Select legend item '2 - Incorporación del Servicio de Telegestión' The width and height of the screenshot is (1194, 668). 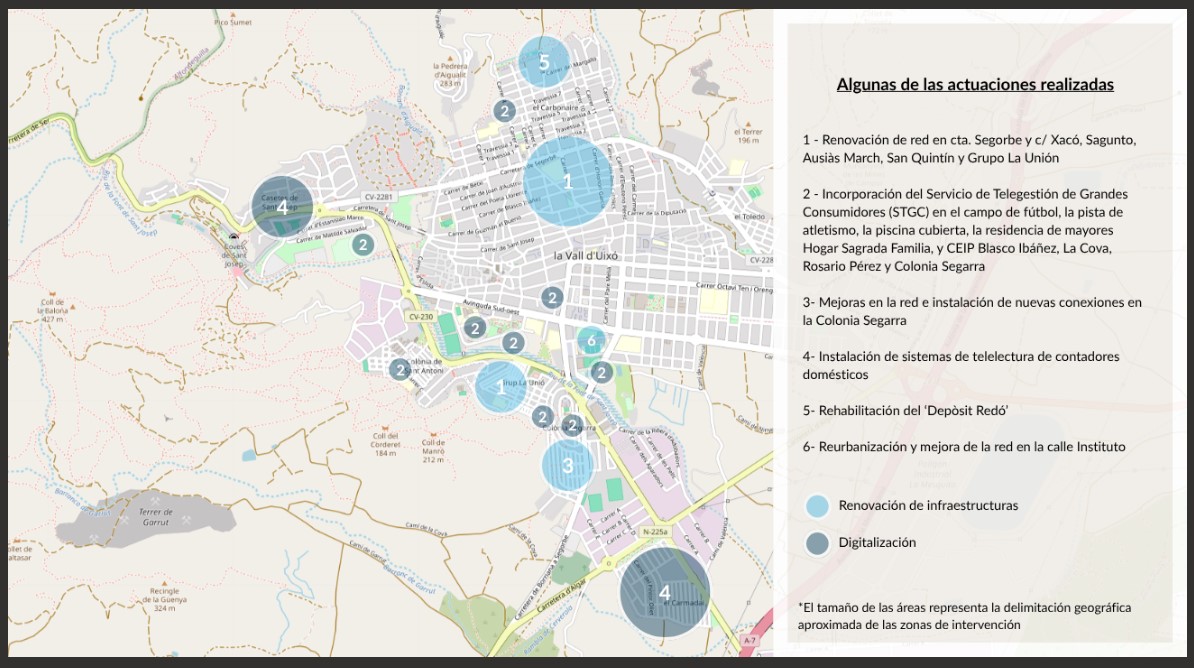[965, 230]
